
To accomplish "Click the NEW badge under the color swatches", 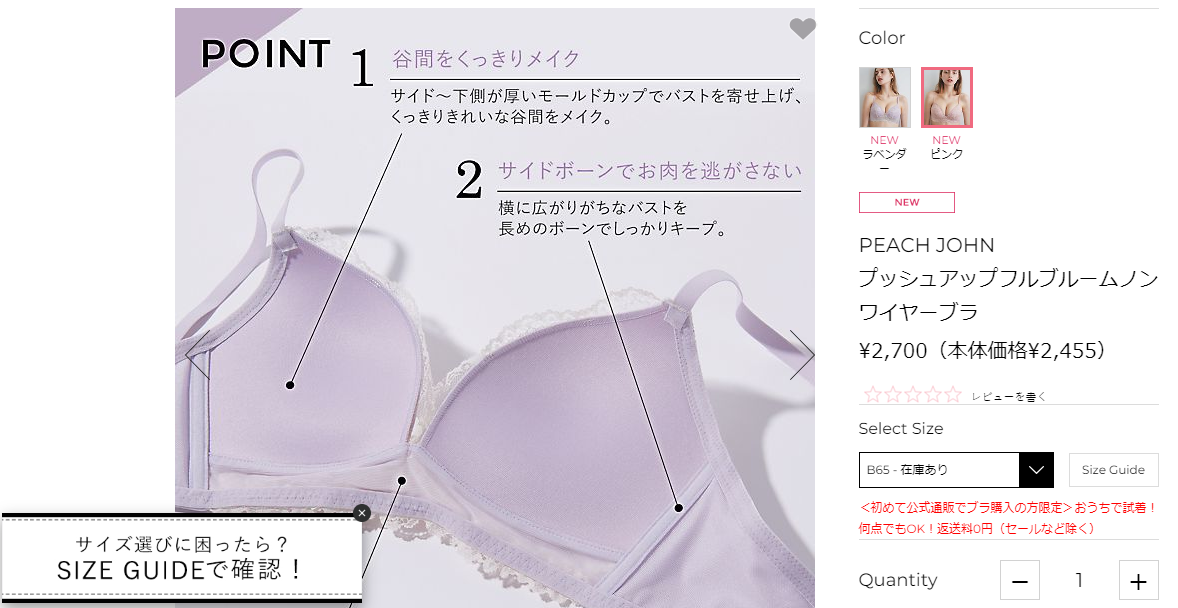I will coord(907,202).
